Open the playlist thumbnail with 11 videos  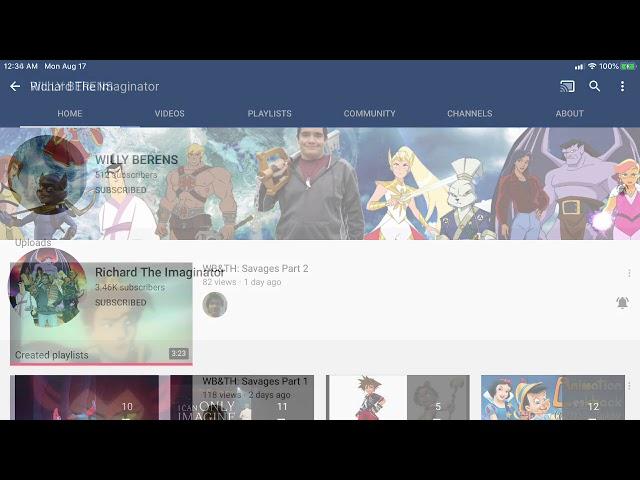point(242,398)
